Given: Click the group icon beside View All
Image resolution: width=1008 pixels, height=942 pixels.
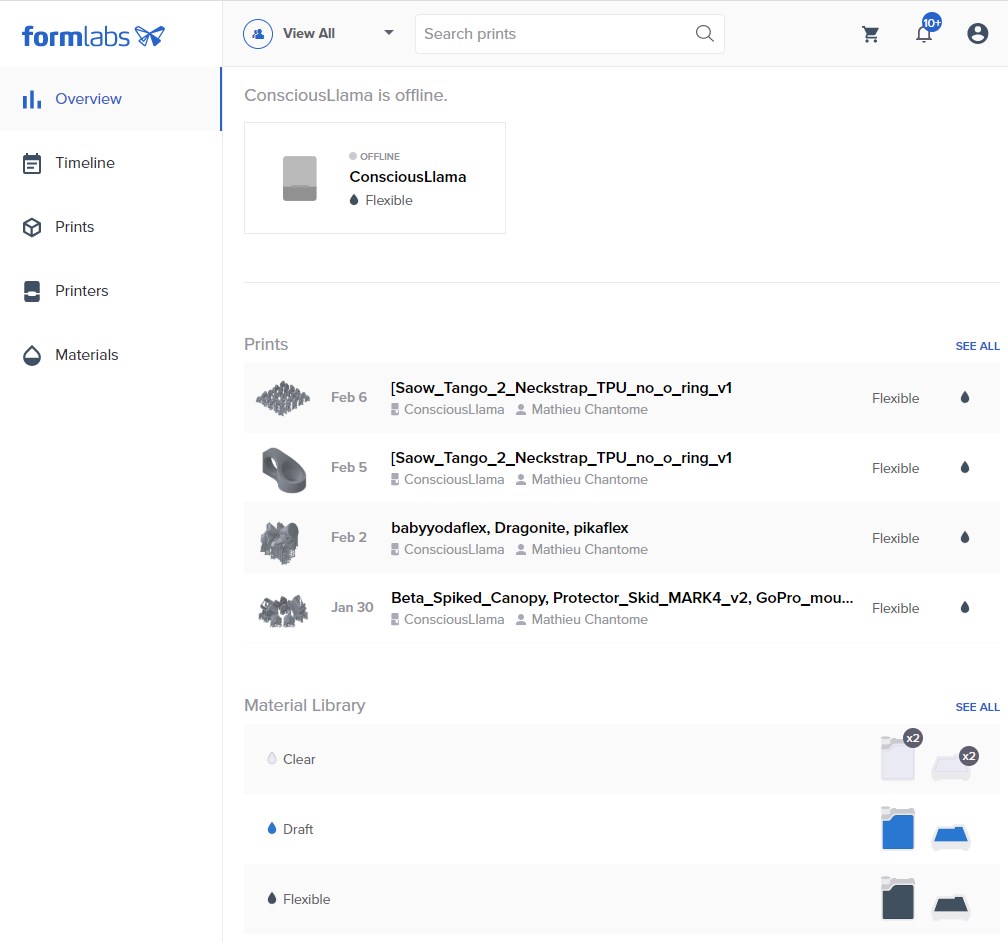Looking at the screenshot, I should (258, 33).
